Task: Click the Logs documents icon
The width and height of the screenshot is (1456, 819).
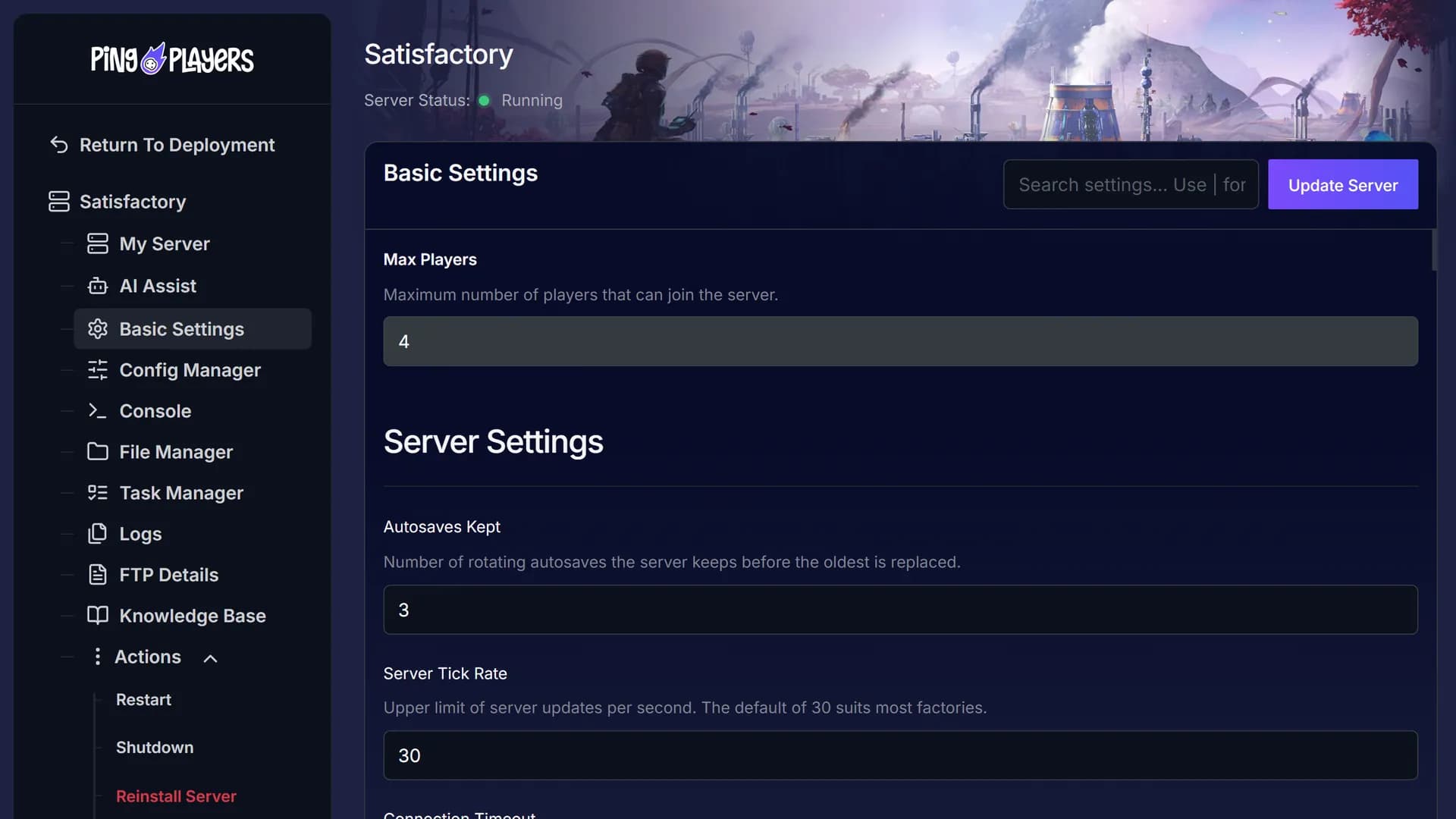Action: pos(98,533)
